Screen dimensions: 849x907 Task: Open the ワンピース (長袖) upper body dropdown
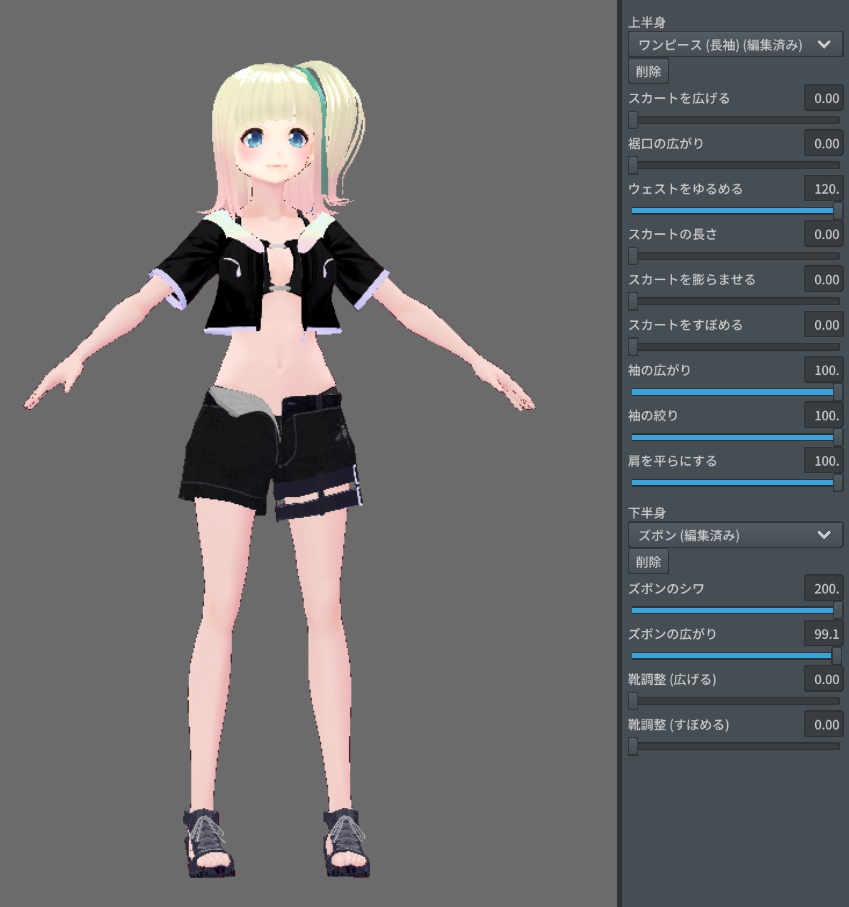click(734, 44)
